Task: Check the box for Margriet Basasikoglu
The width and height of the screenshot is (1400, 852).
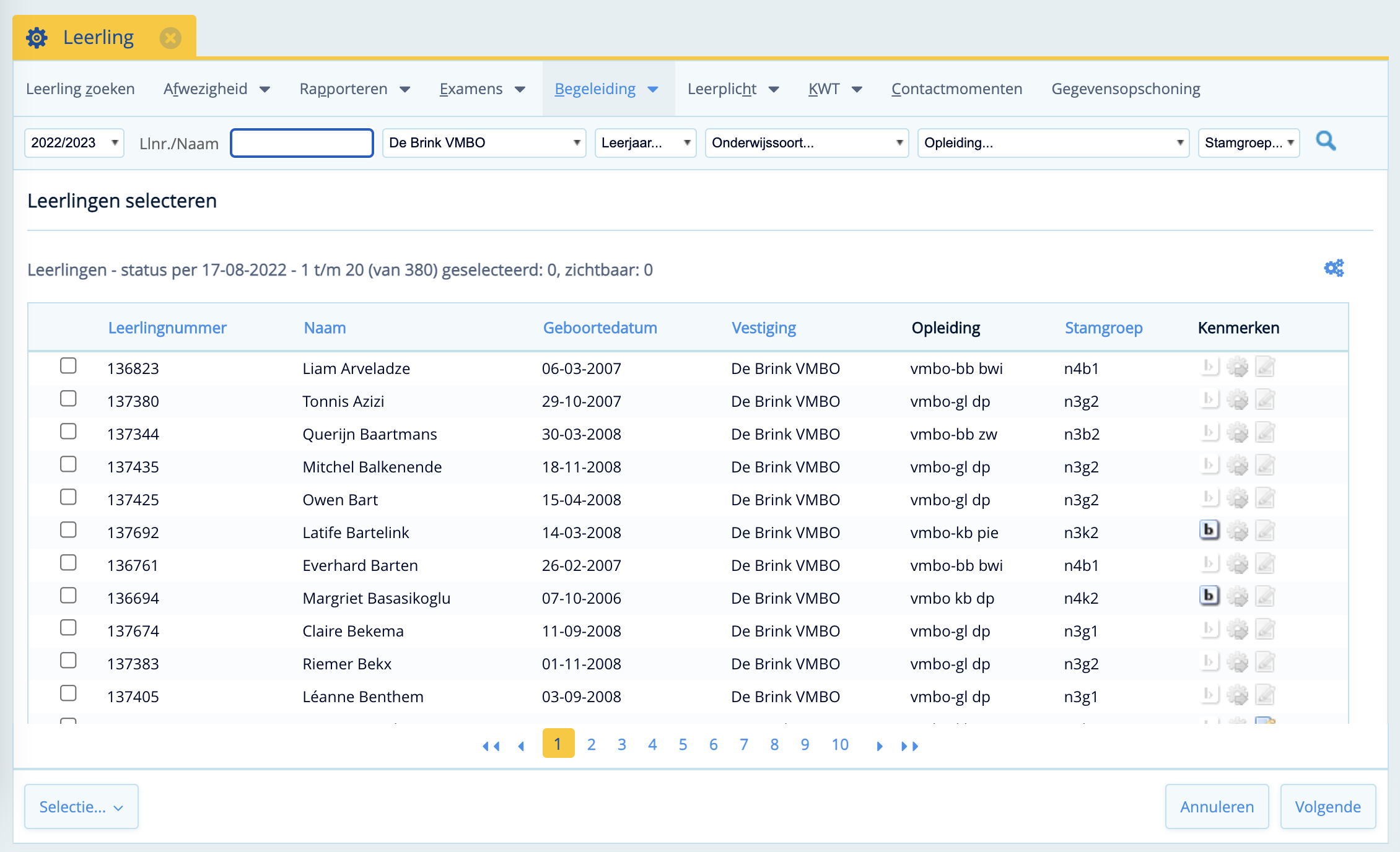Action: 68,596
